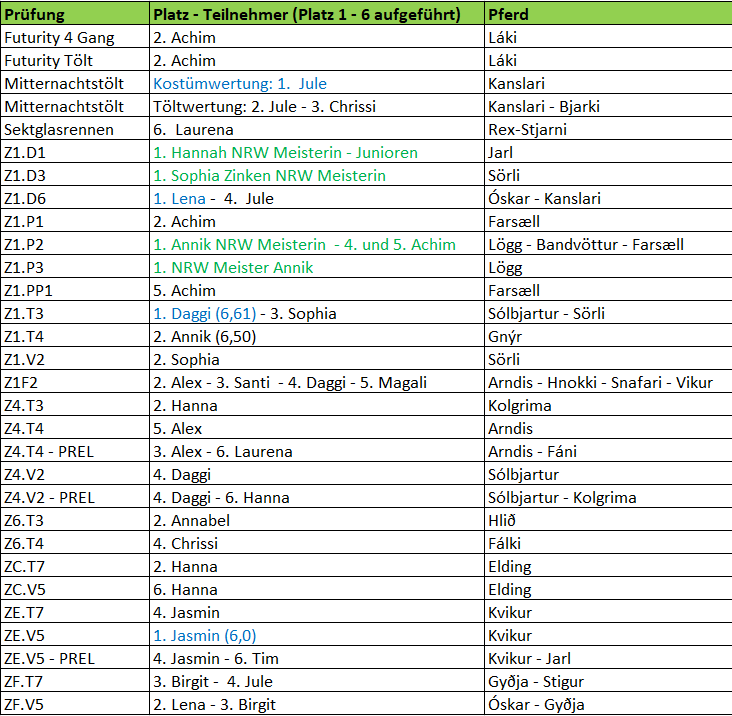Select the 'Z1.D1' exam cell

point(75,151)
